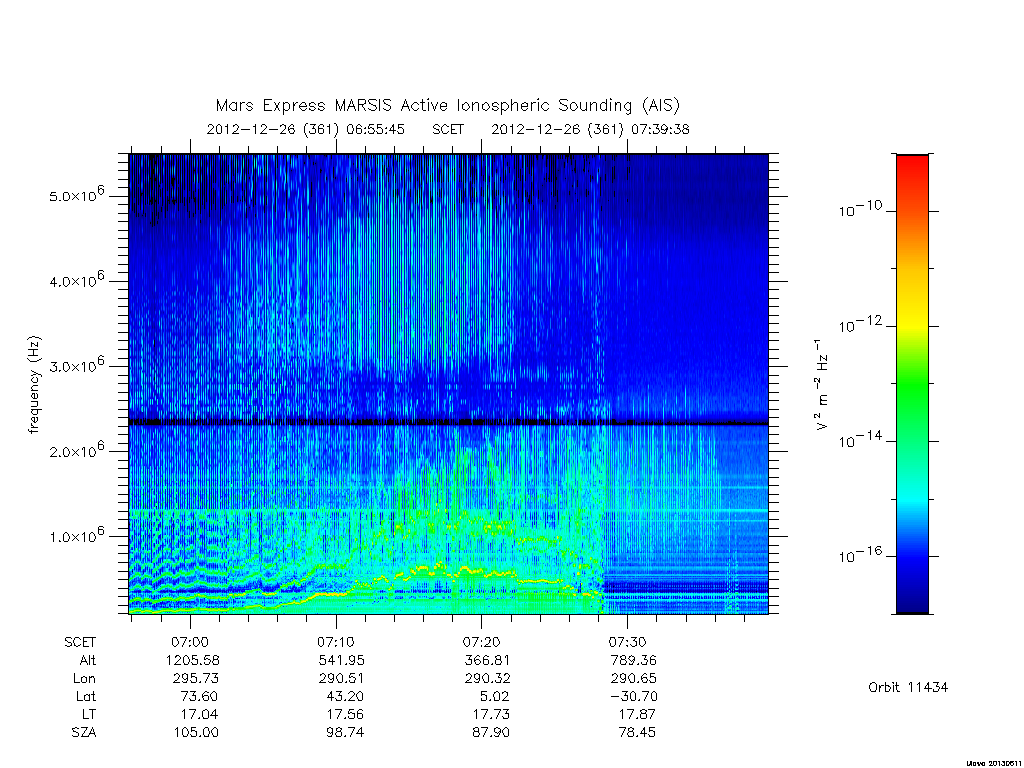The height and width of the screenshot is (768, 1024).
Task: Click local time value 17.56
Action: 345,714
